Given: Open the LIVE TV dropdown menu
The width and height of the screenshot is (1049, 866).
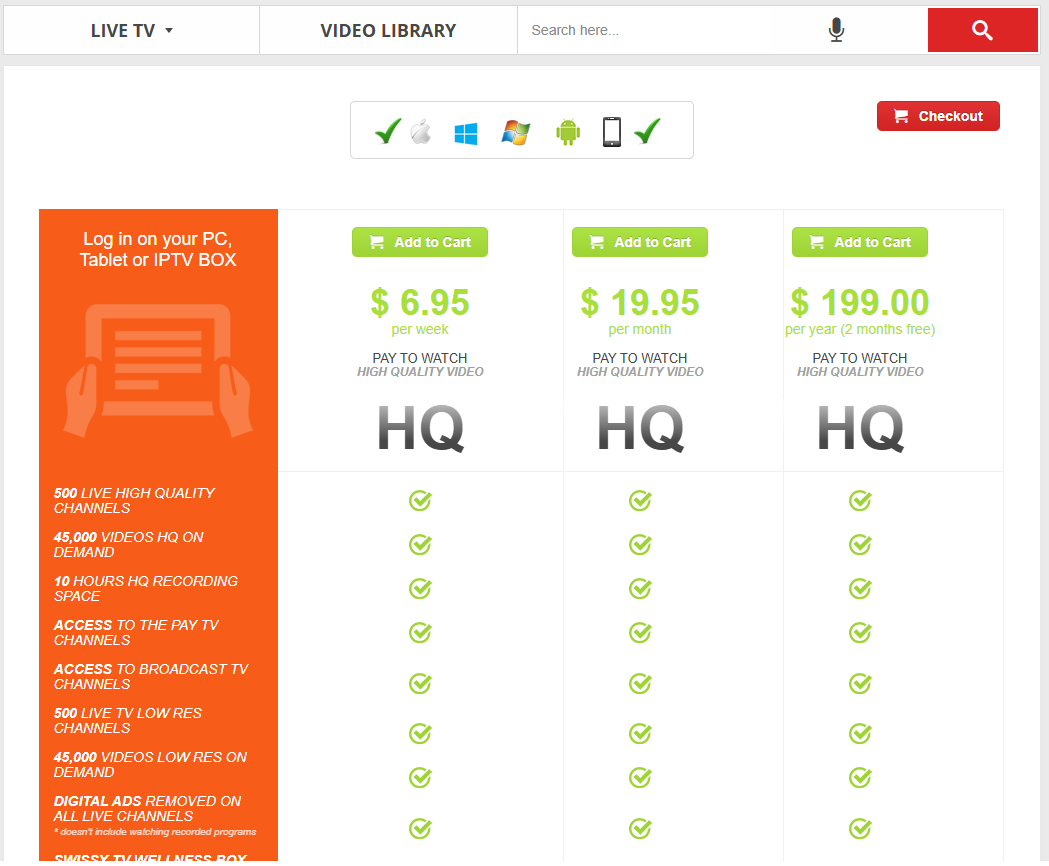Looking at the screenshot, I should pyautogui.click(x=132, y=31).
